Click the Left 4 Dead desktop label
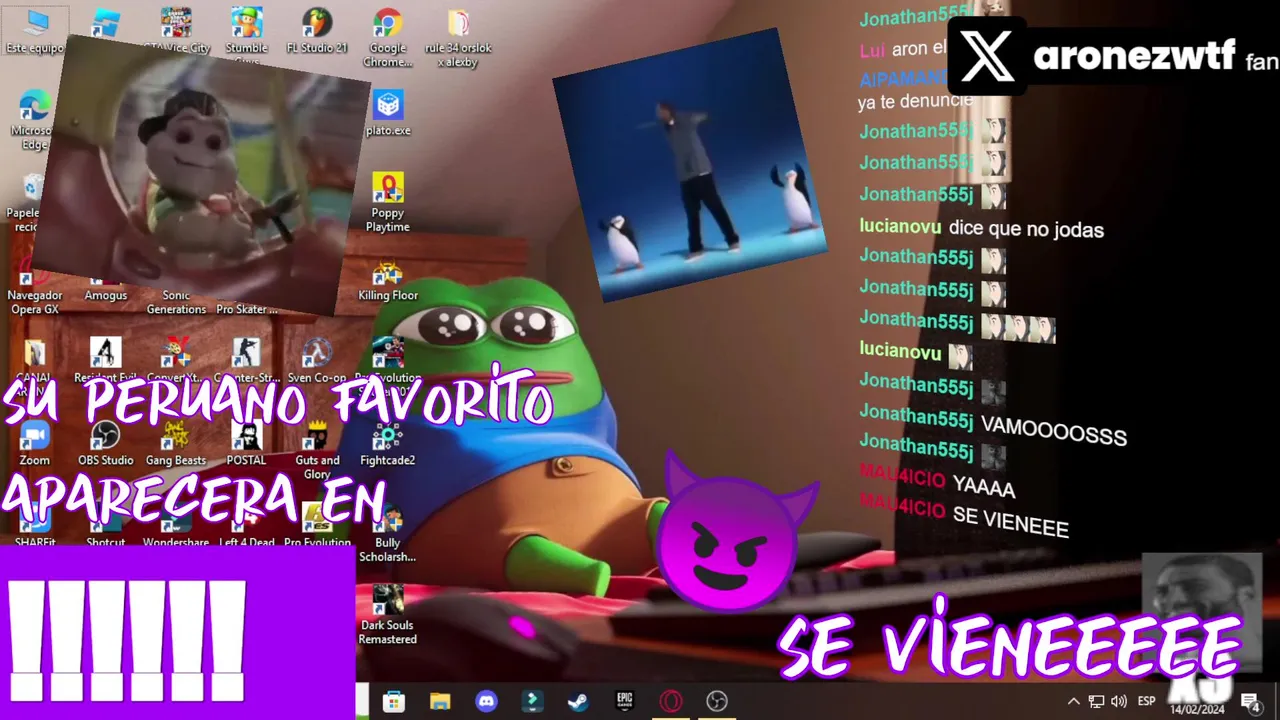The height and width of the screenshot is (720, 1280). tap(246, 542)
